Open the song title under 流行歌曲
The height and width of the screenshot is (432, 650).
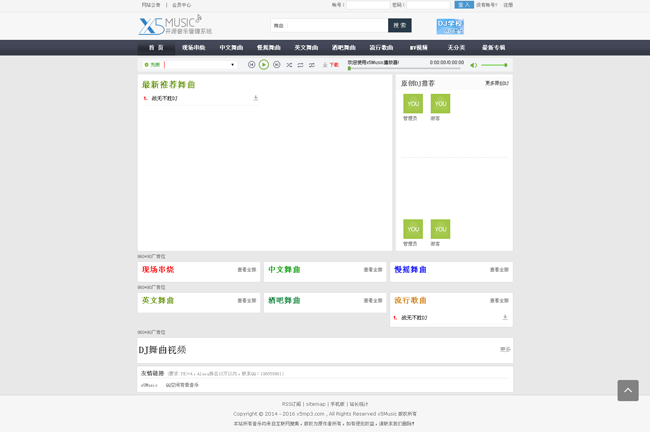pyautogui.click(x=414, y=318)
